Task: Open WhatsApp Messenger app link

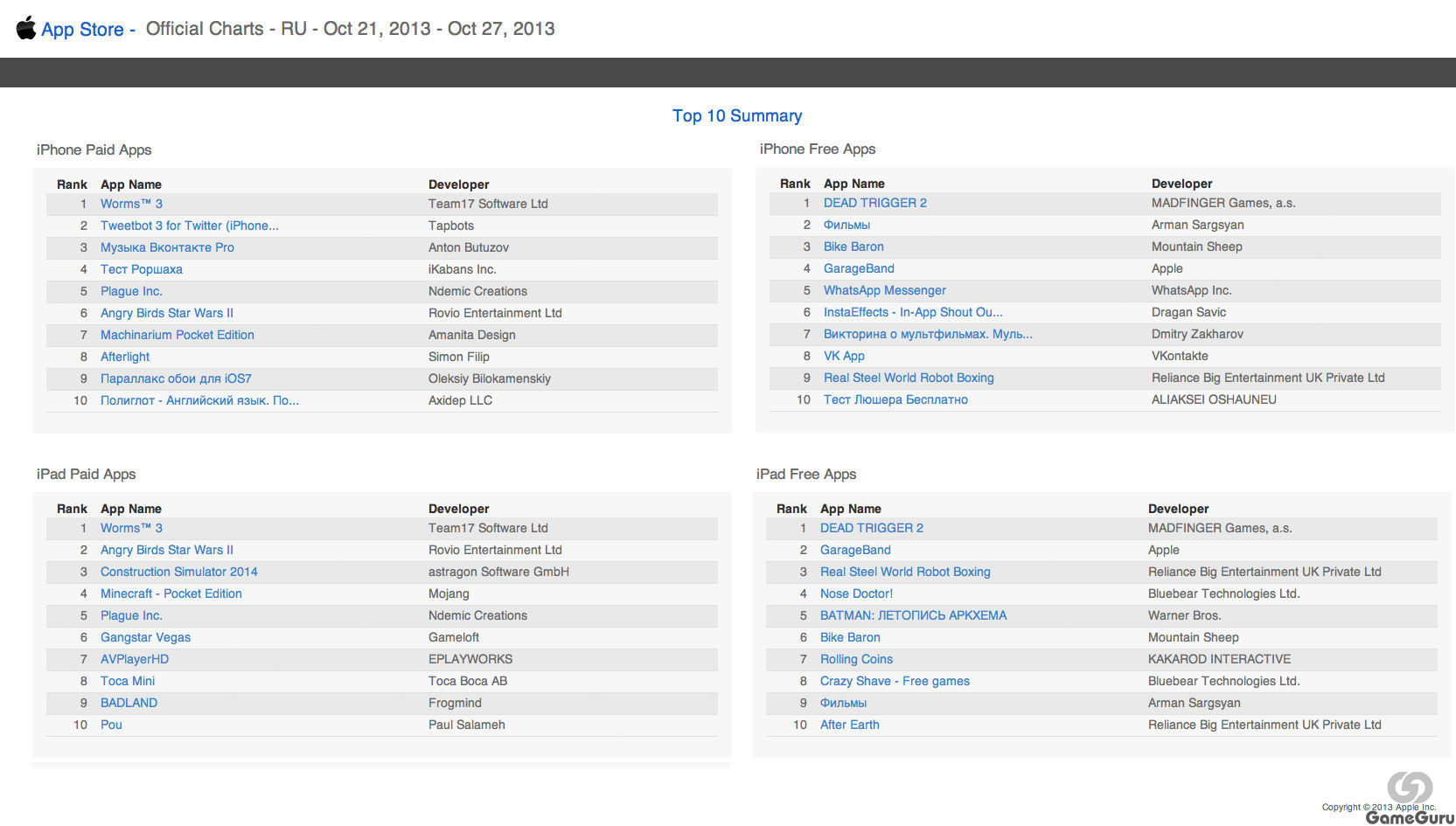Action: tap(885, 290)
